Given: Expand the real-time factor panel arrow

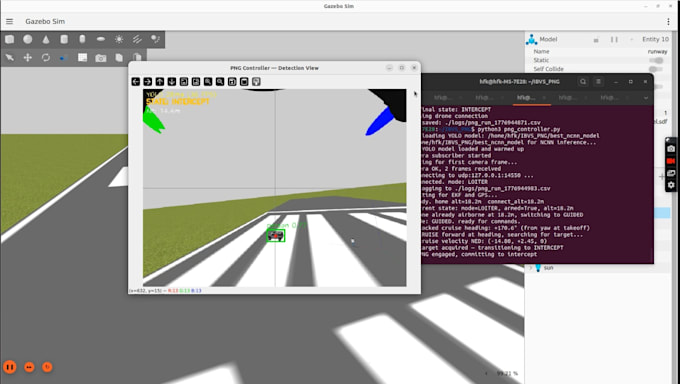Looking at the screenshot, I should [486, 373].
